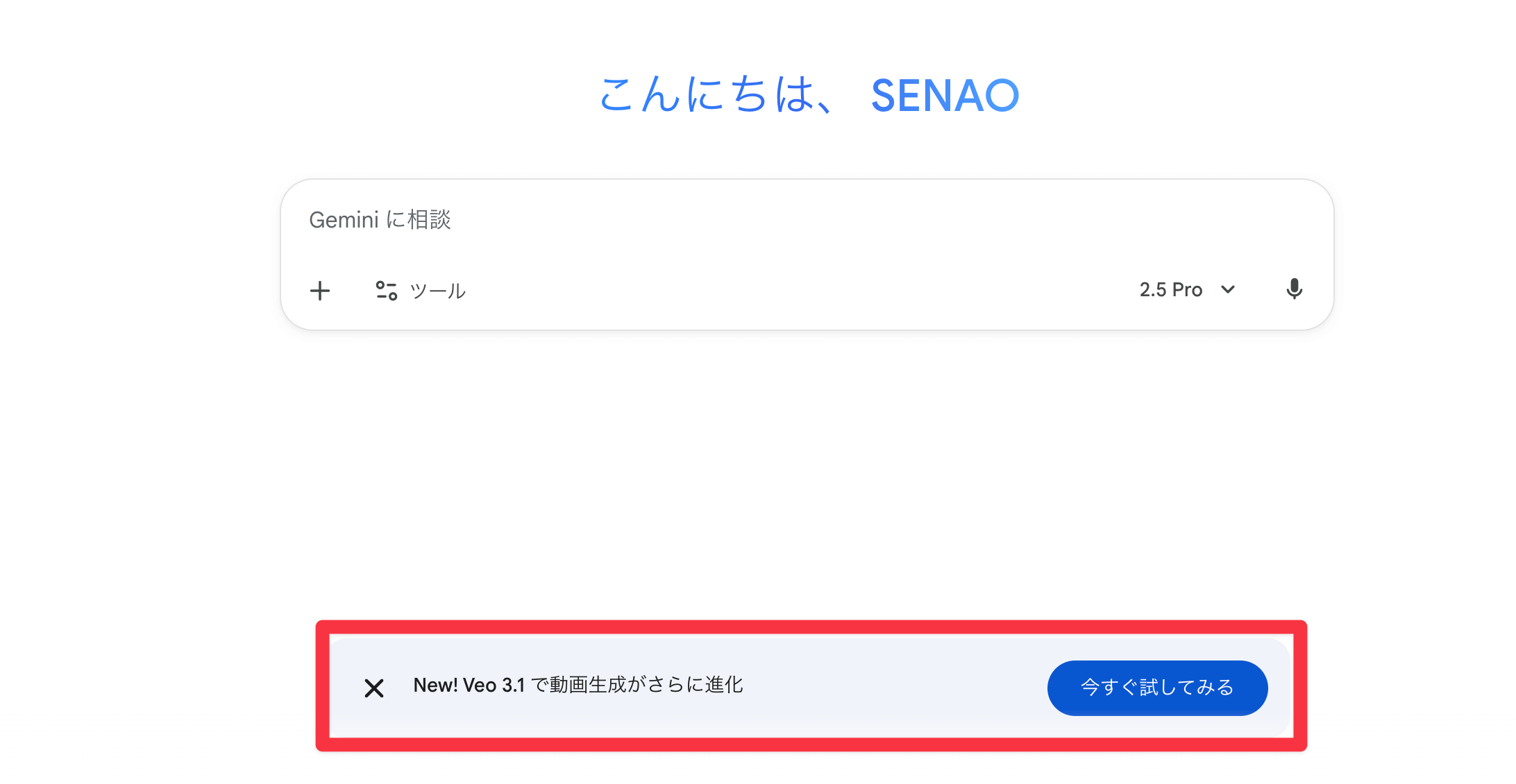Screen dimensions: 1516x784
Task: Click 今すぐ試してみる to try Veo 3.1
Action: pos(1157,688)
